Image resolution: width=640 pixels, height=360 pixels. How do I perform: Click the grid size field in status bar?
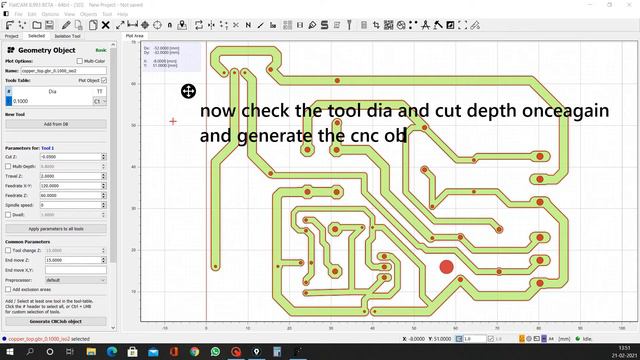point(475,339)
